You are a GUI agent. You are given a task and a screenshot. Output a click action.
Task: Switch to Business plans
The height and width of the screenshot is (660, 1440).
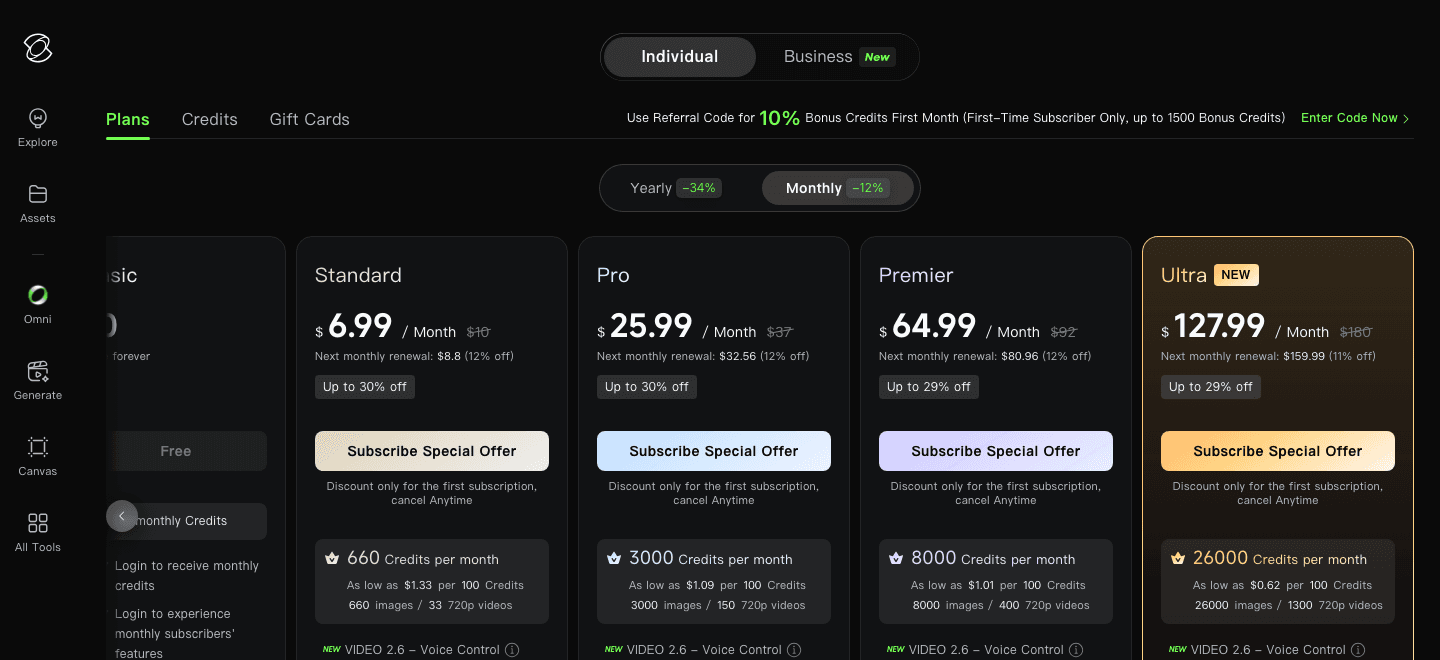click(838, 57)
